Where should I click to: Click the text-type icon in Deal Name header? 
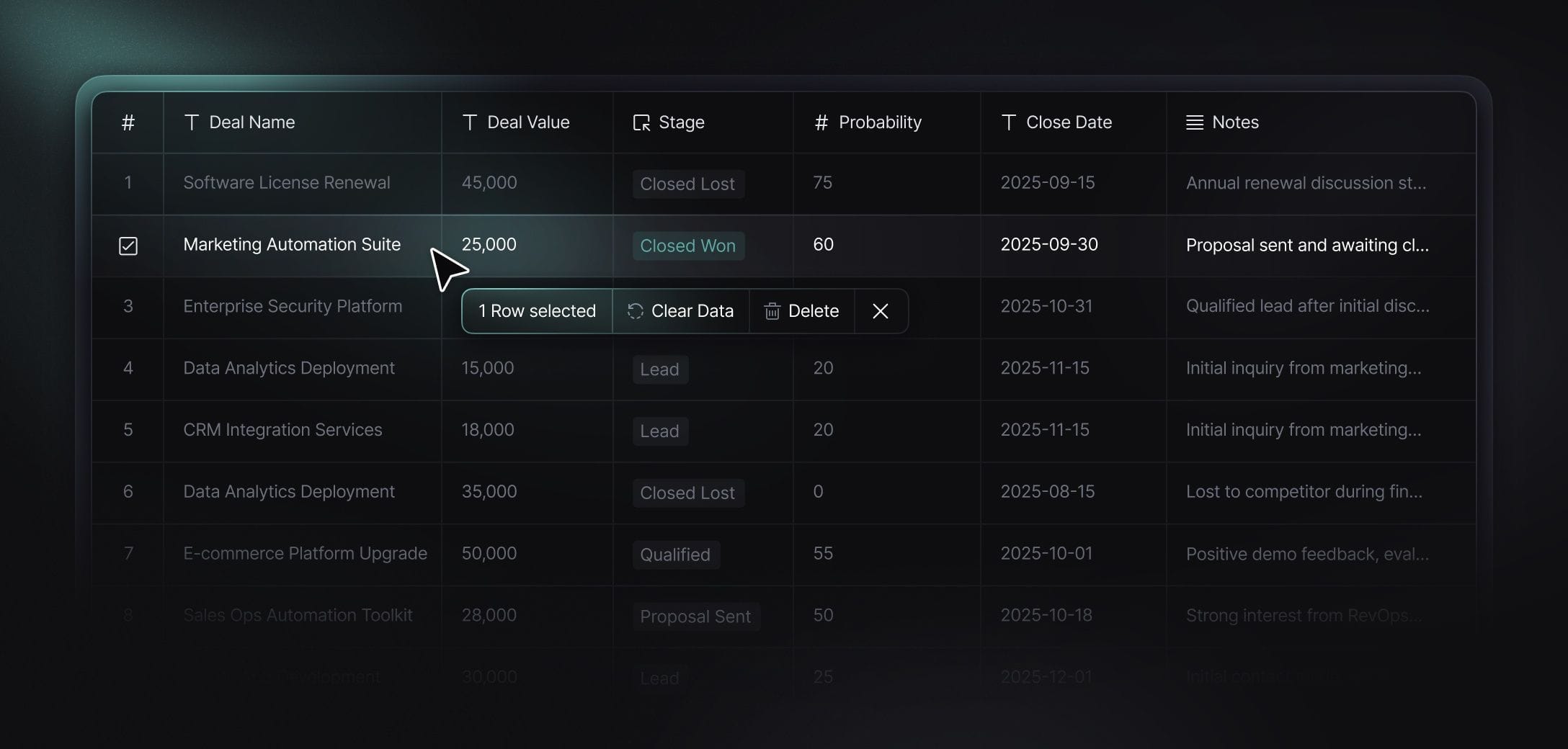[192, 122]
